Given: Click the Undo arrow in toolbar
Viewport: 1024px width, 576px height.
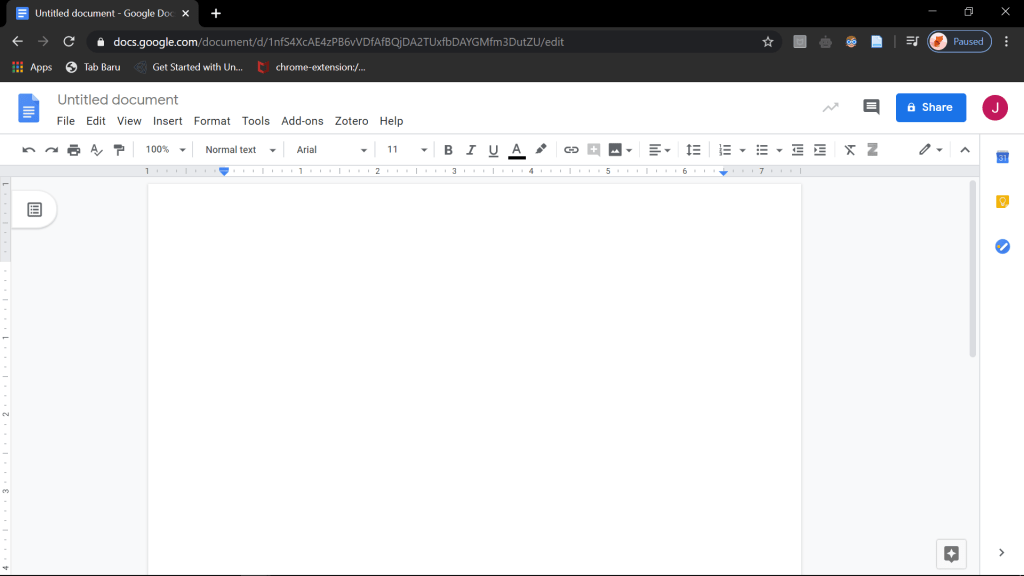Looking at the screenshot, I should (29, 150).
